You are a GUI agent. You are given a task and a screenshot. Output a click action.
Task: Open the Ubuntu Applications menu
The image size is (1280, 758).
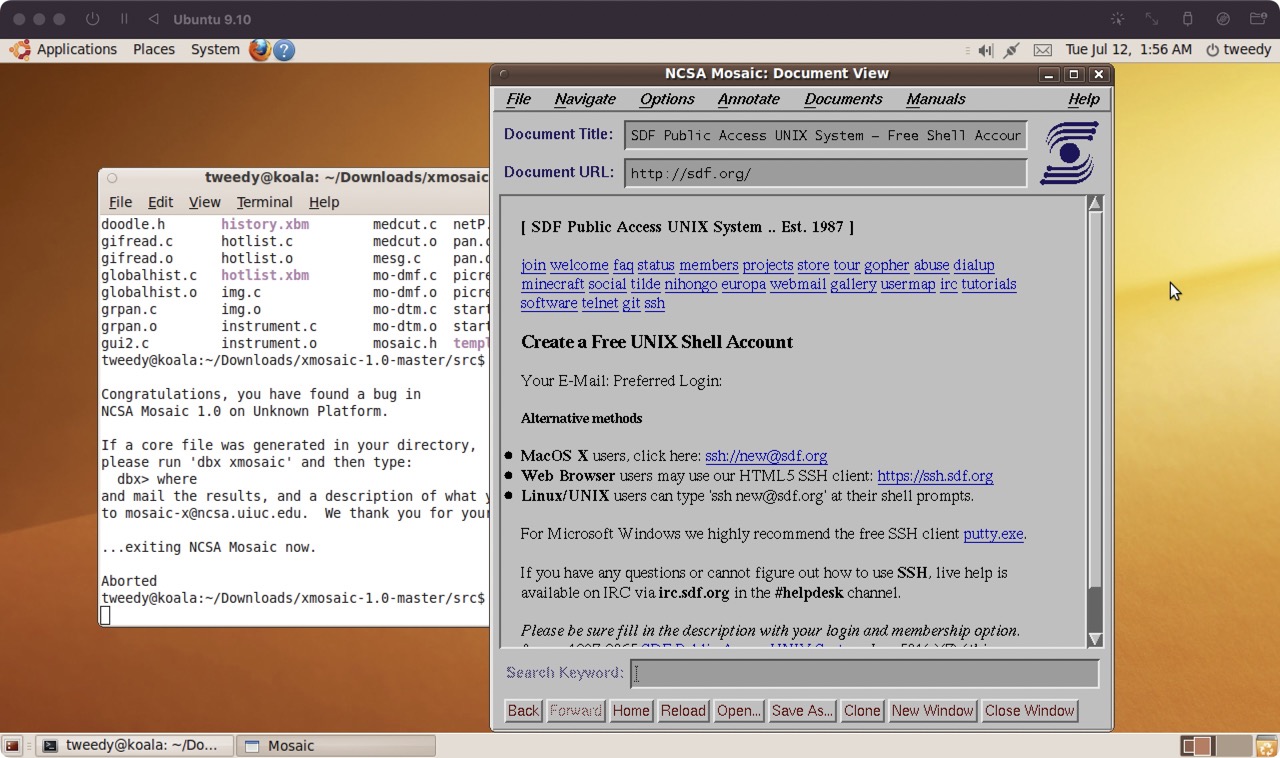[x=77, y=49]
